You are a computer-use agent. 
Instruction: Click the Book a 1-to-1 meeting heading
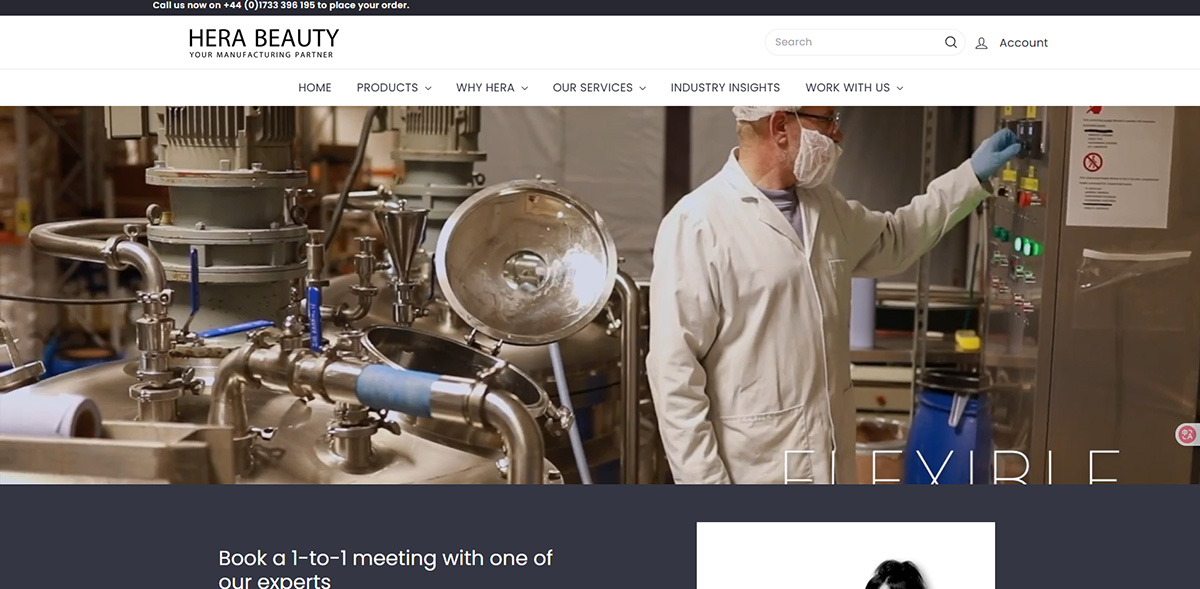coord(386,568)
